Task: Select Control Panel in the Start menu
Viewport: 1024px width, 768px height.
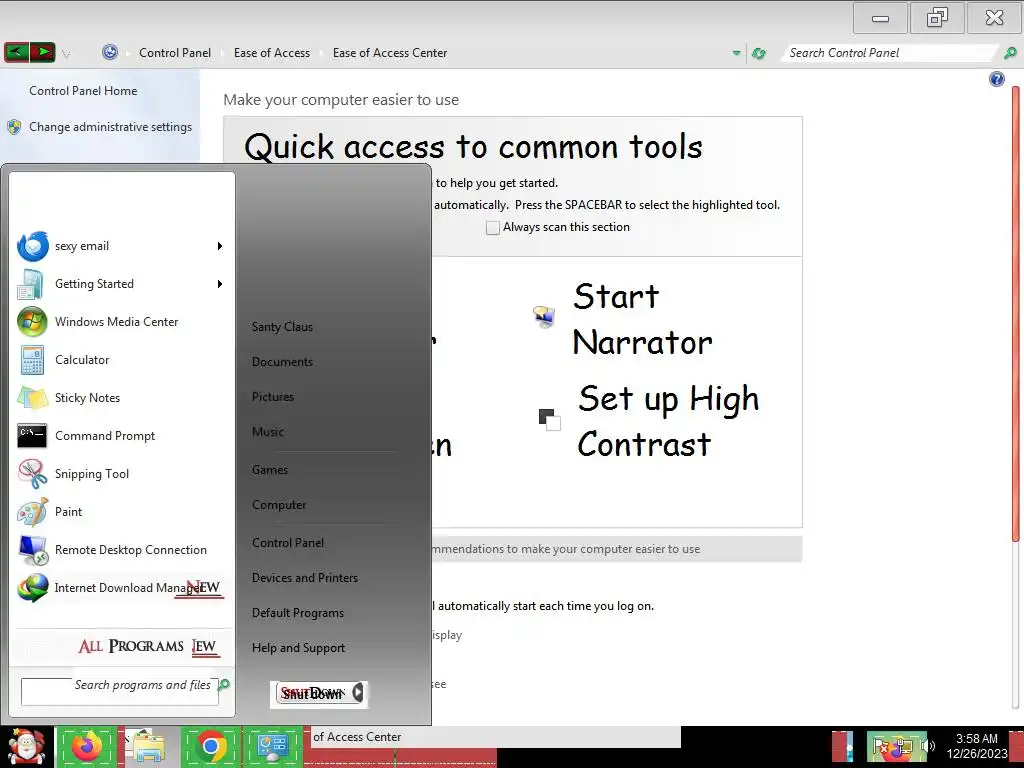Action: tap(288, 543)
